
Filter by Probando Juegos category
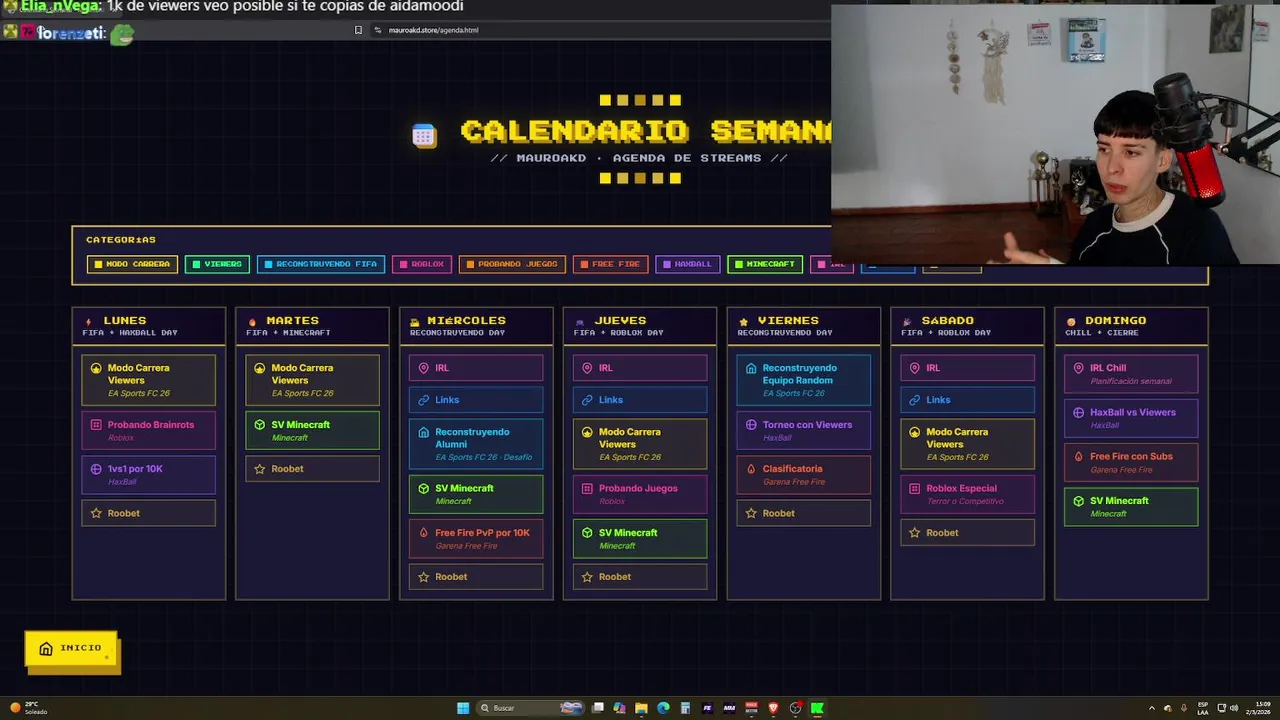pos(512,264)
